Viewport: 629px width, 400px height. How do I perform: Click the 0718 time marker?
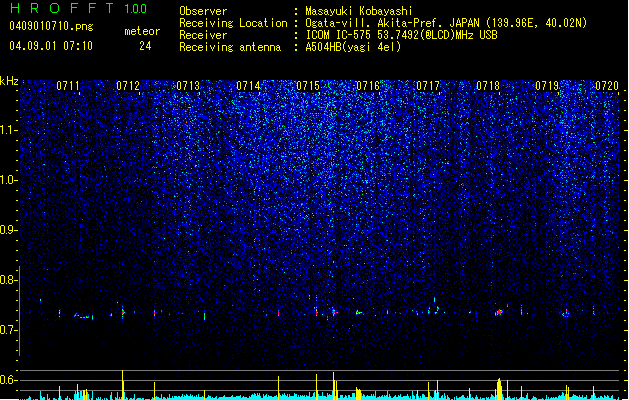point(488,86)
